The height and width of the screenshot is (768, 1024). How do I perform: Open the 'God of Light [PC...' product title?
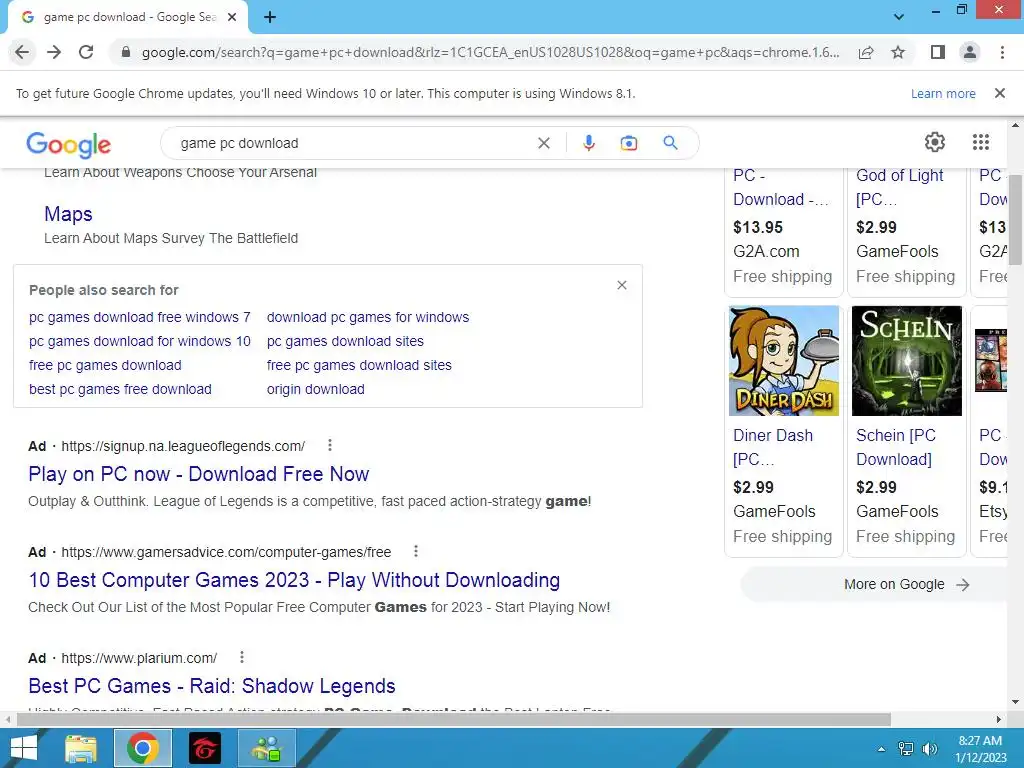(x=900, y=187)
